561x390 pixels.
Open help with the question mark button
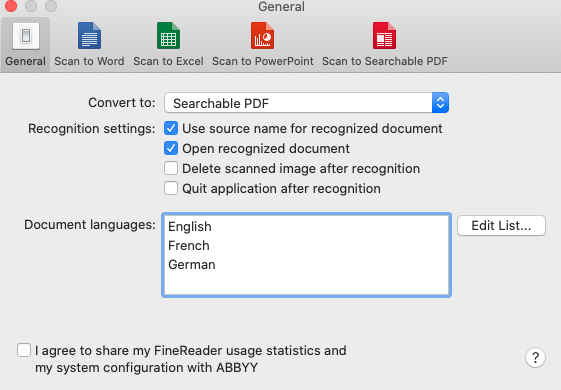tap(535, 357)
